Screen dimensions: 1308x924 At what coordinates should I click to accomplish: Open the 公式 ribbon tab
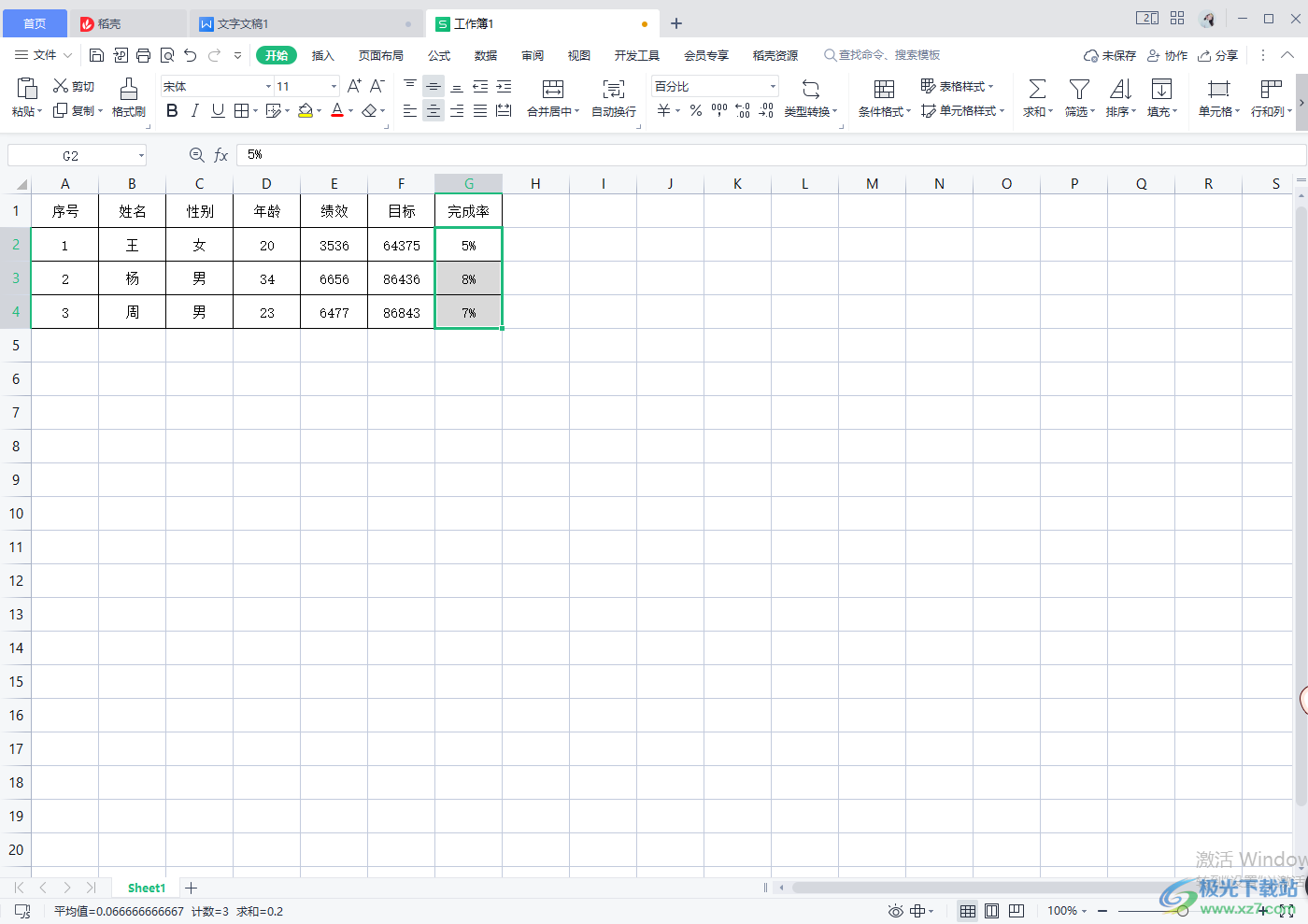tap(439, 55)
